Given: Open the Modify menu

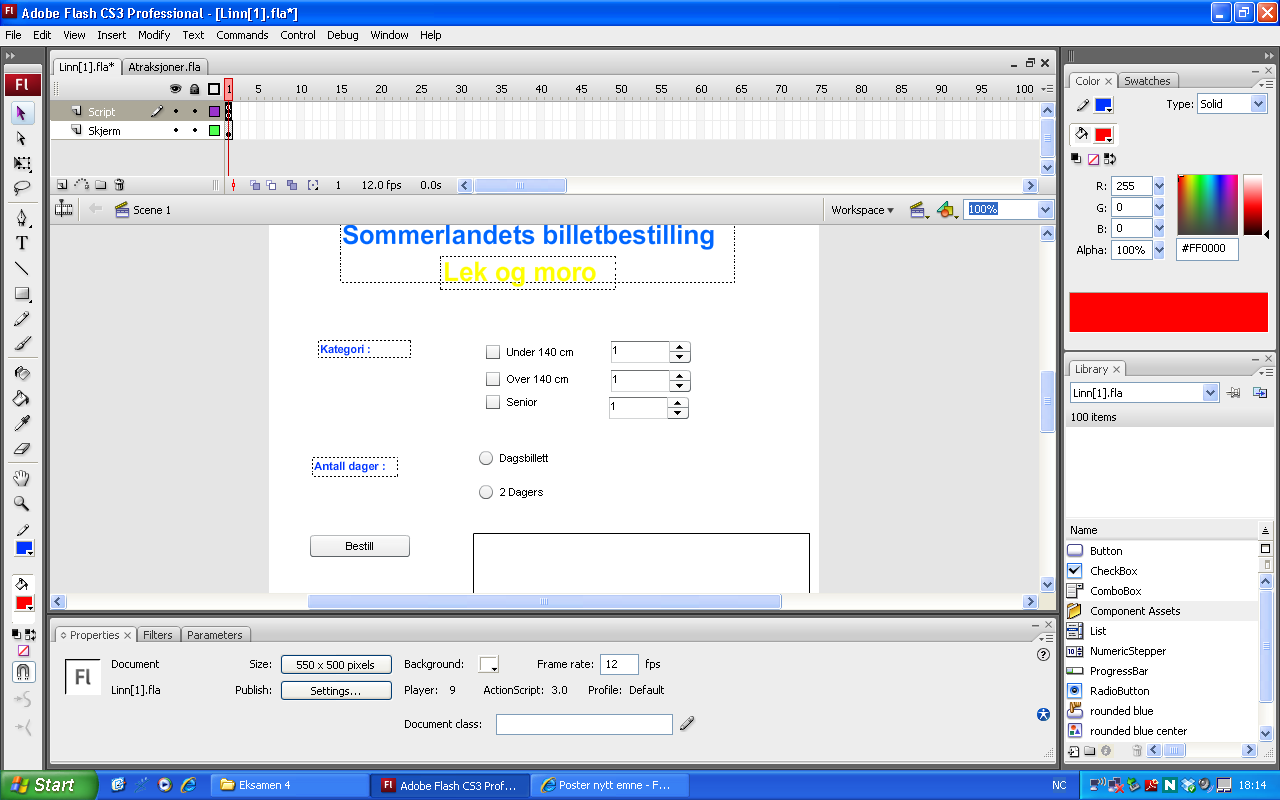Looking at the screenshot, I should (x=154, y=35).
